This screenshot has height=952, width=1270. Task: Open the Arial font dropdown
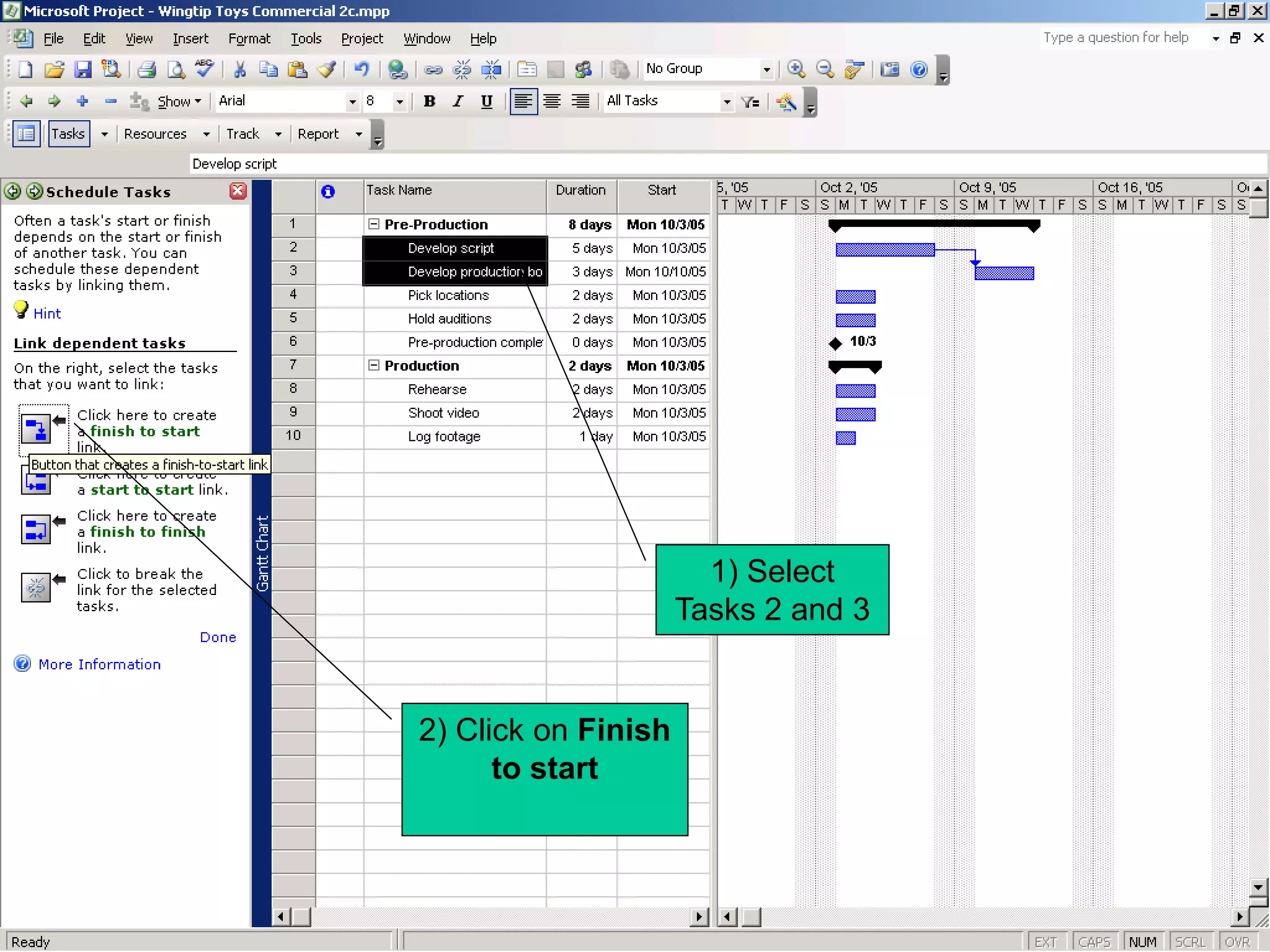(x=352, y=102)
